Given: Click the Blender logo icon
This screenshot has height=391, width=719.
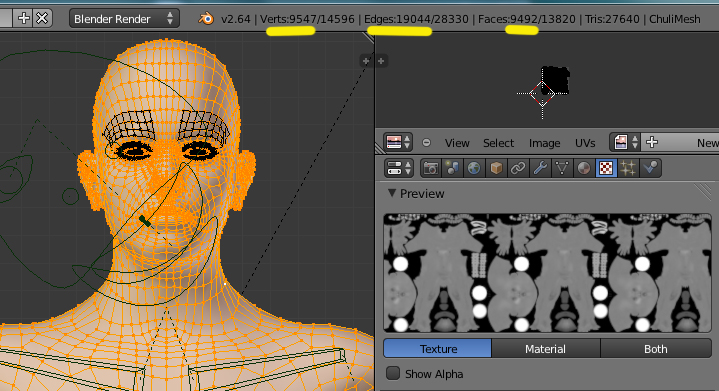Looking at the screenshot, I should (206, 19).
